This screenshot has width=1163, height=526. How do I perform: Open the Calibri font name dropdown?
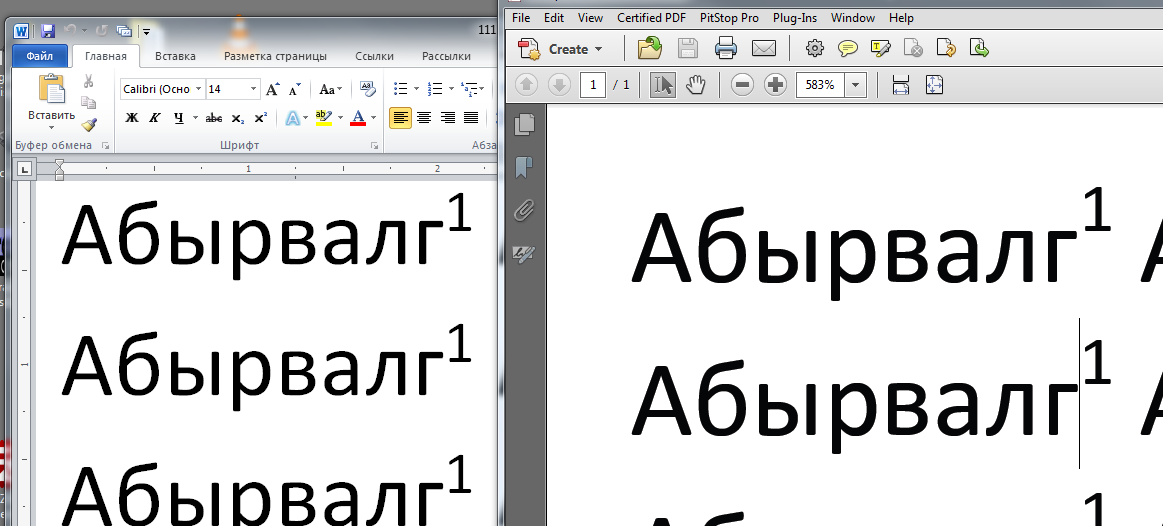198,89
